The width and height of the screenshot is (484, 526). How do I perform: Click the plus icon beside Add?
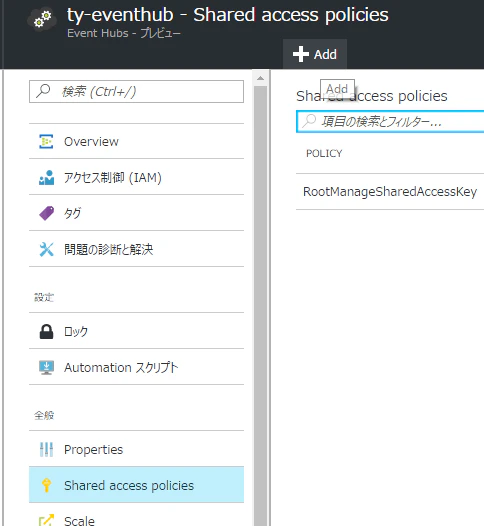[301, 54]
